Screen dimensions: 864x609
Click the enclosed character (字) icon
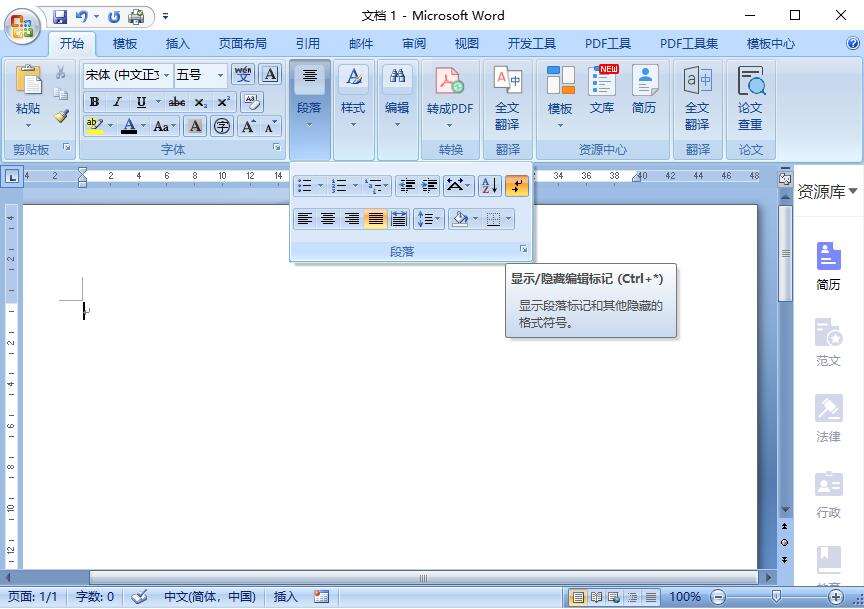[222, 126]
